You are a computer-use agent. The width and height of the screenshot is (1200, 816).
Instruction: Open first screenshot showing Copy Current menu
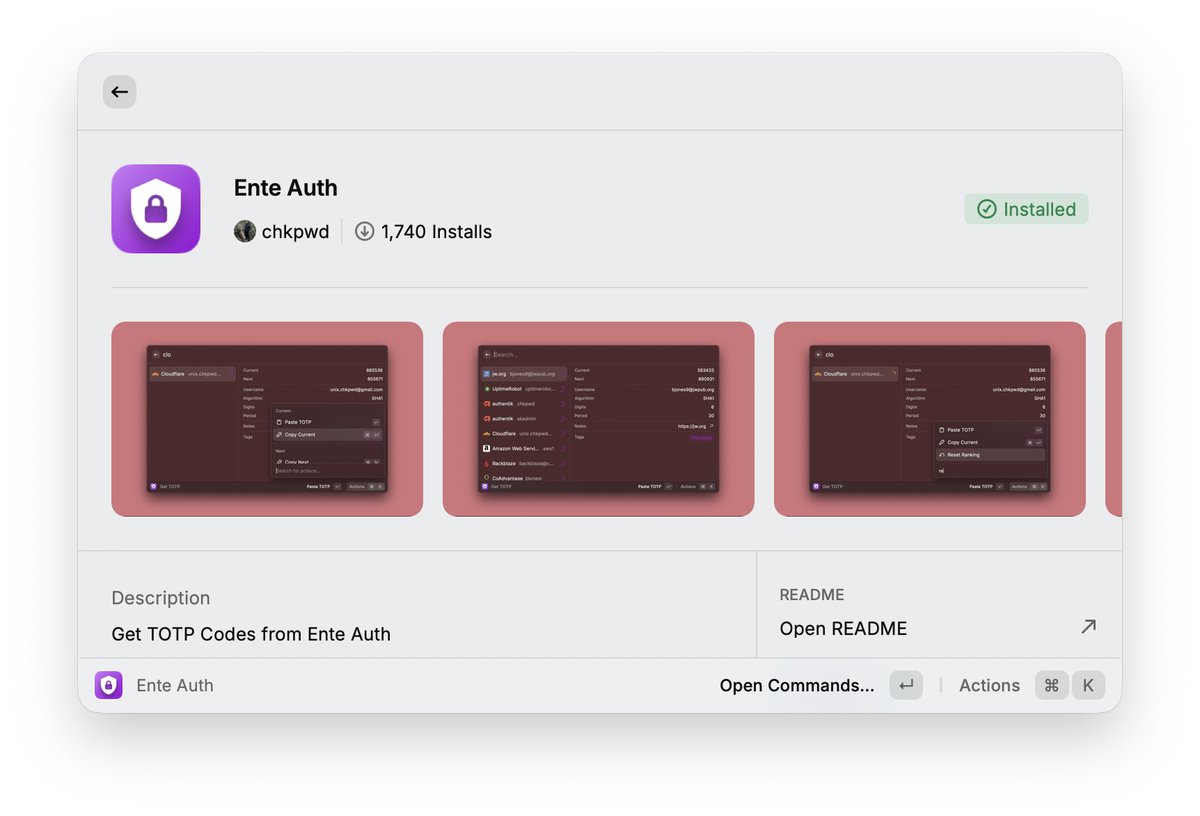point(267,419)
